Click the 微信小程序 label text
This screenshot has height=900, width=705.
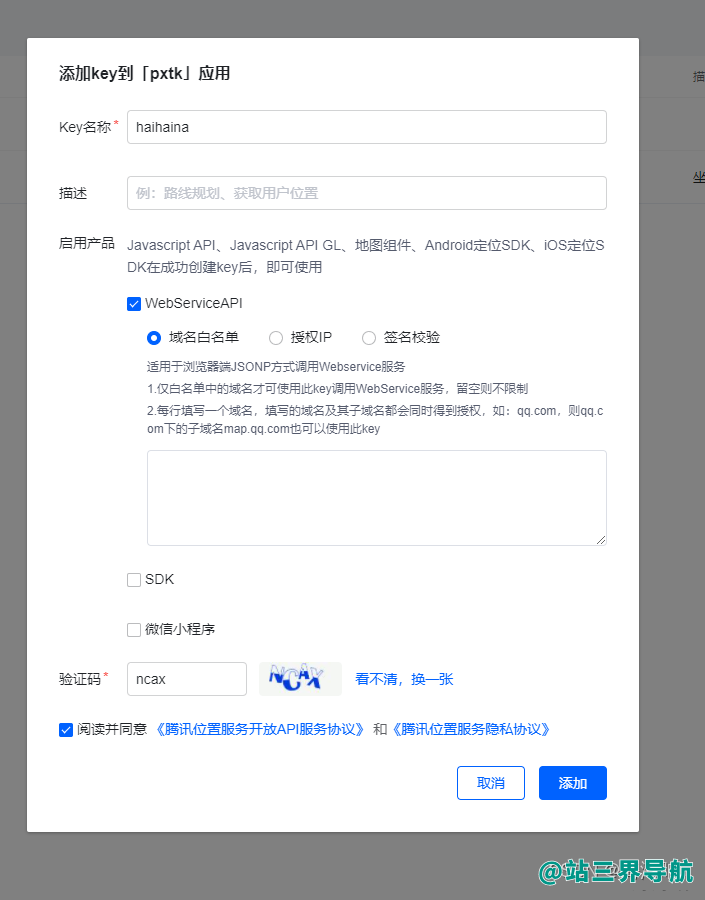[x=180, y=629]
